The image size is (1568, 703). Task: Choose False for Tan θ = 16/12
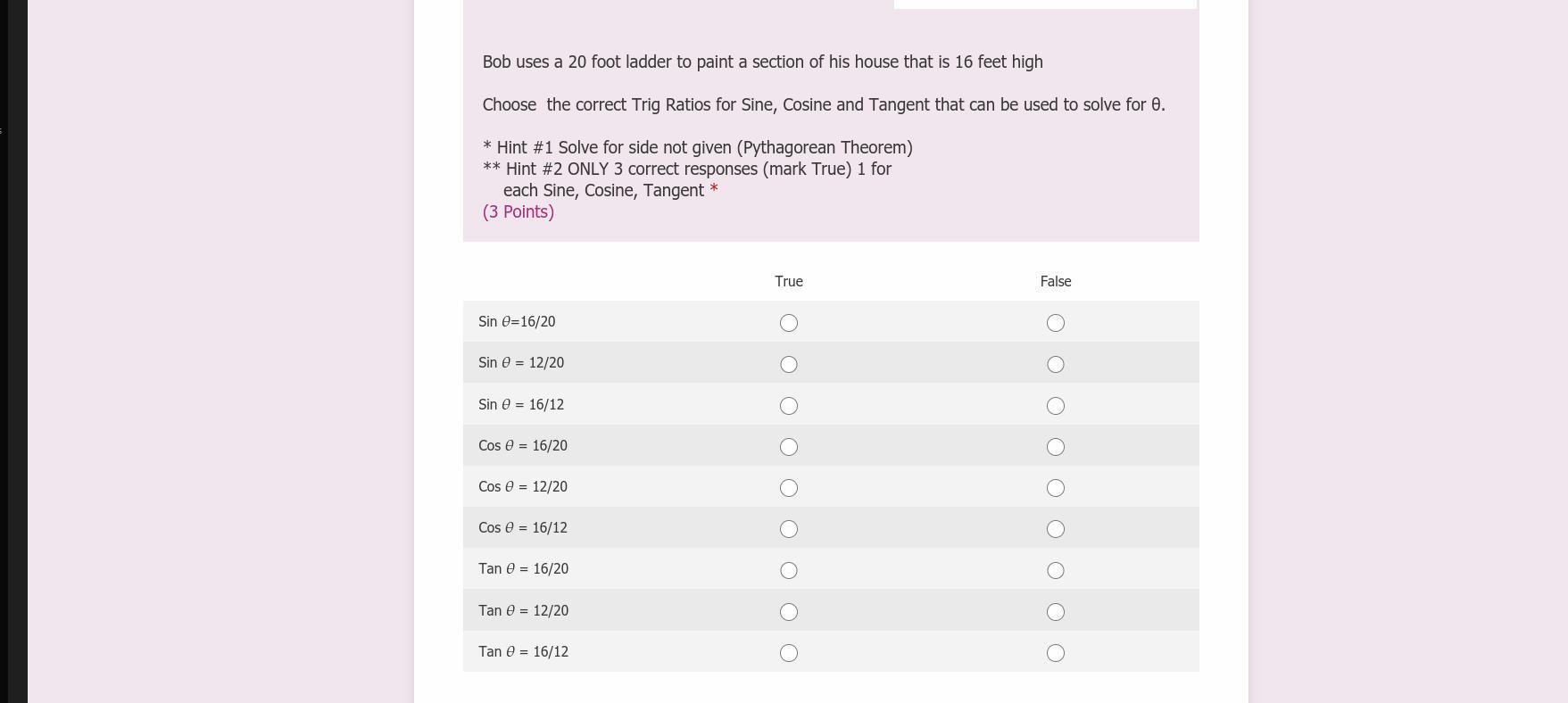[1055, 653]
